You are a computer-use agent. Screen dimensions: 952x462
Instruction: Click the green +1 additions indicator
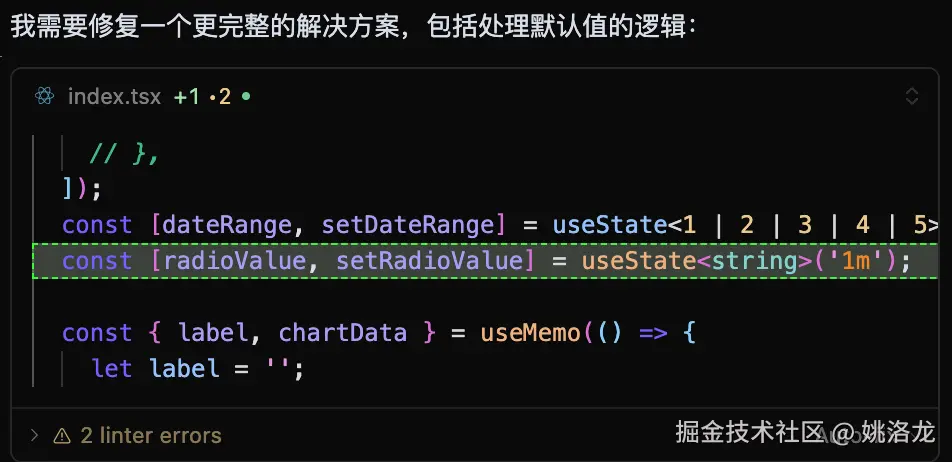click(x=186, y=97)
